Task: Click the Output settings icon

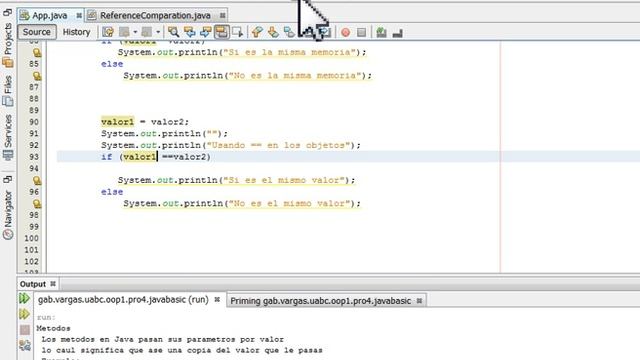Action: [x=24, y=345]
